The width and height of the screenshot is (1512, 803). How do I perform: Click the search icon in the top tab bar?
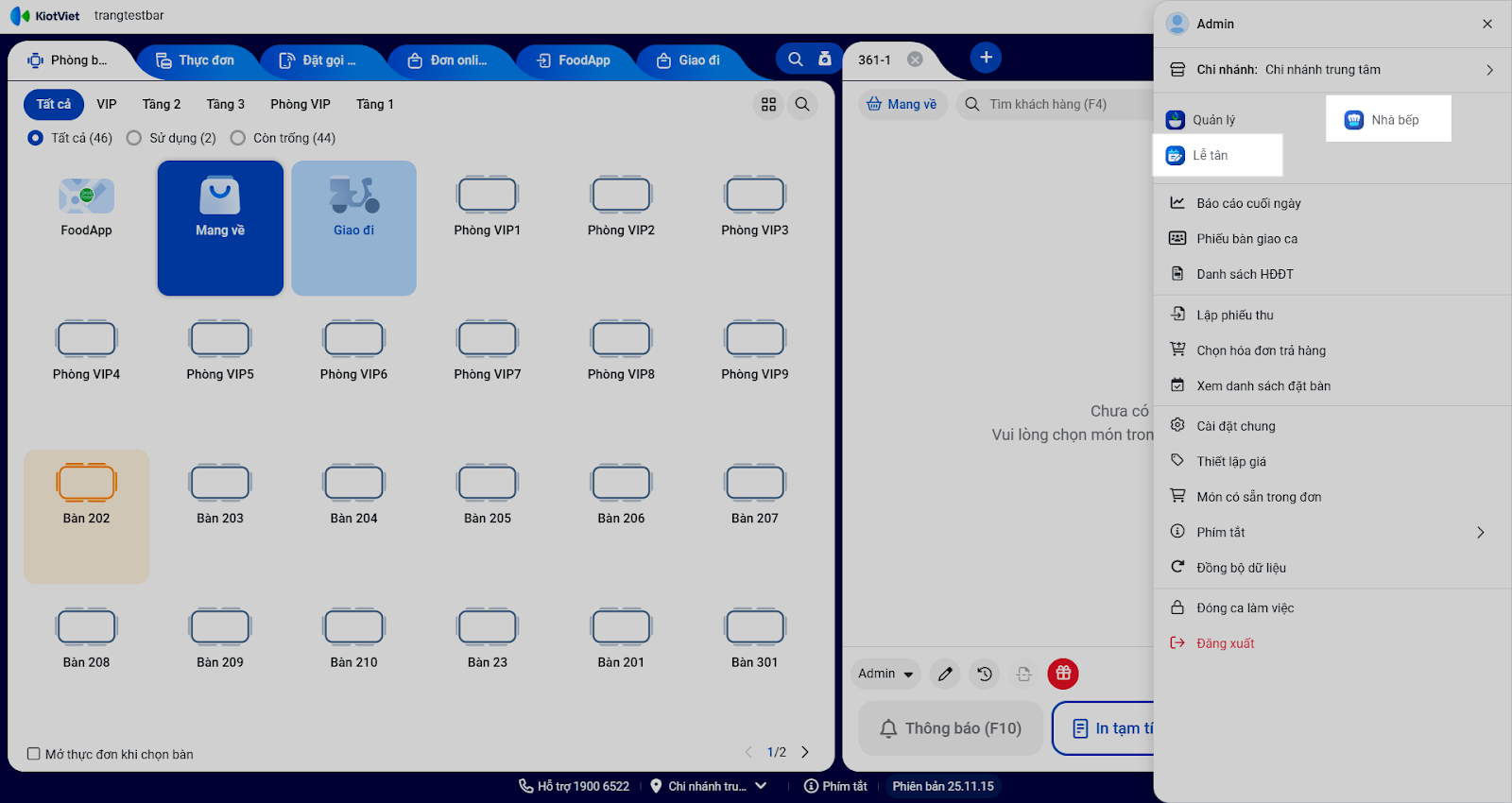[x=796, y=59]
